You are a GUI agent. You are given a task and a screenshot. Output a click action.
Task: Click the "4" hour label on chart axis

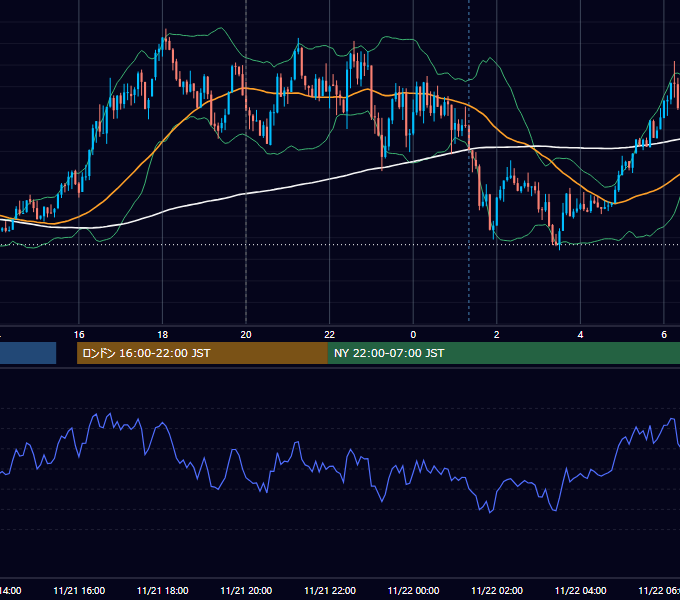tap(580, 335)
